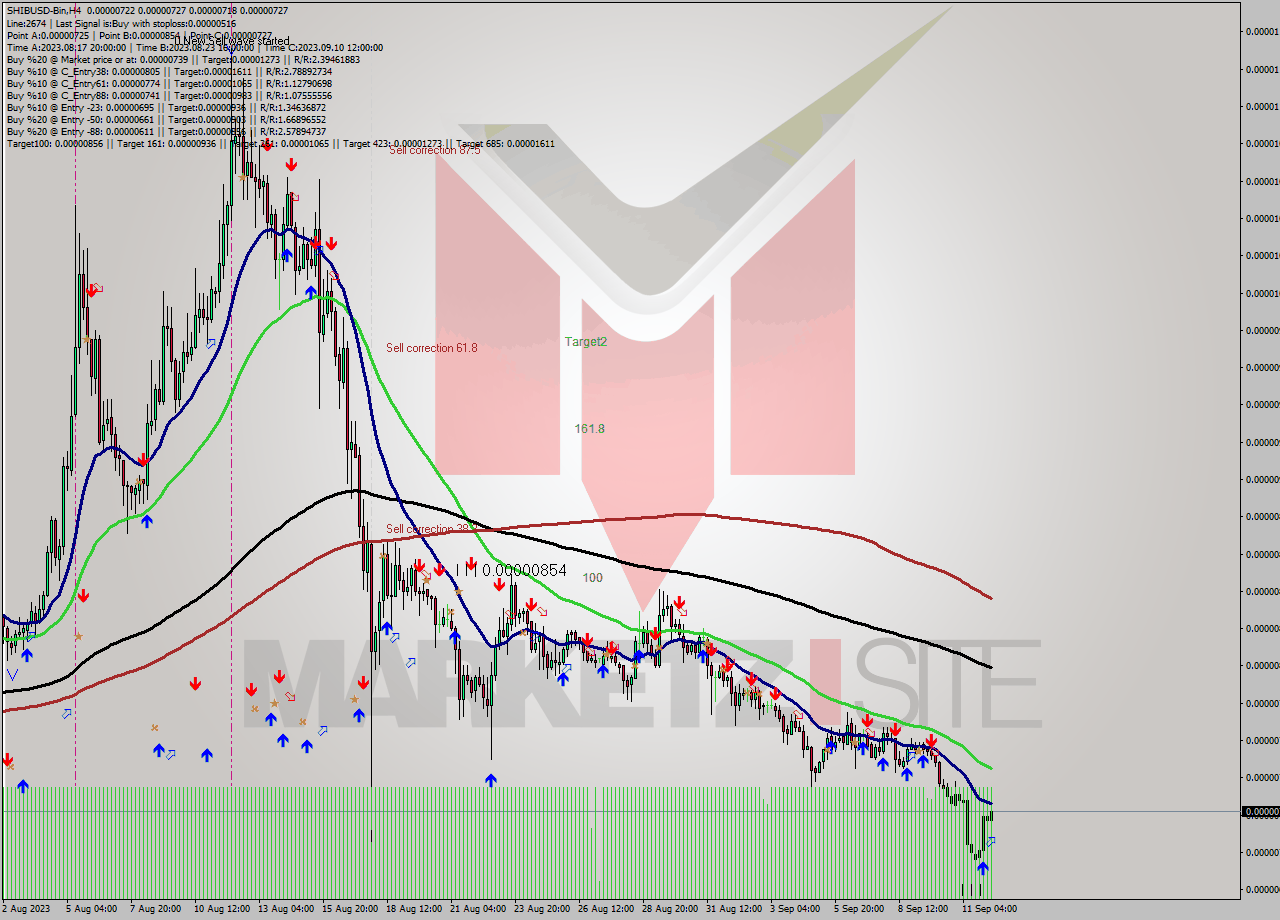The image size is (1280, 920).
Task: Click the 'Target100: 0.00000856' targets line
Action: click(280, 143)
